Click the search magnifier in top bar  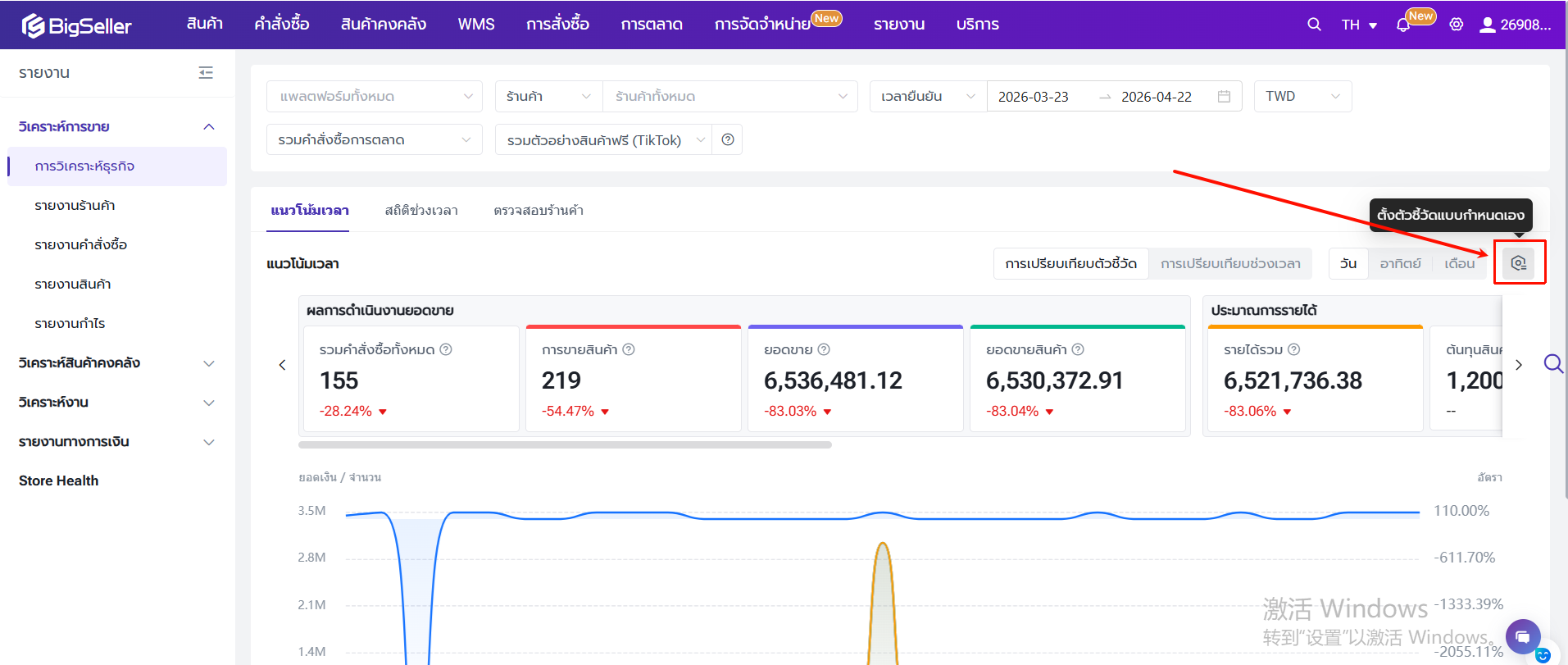click(x=1314, y=25)
